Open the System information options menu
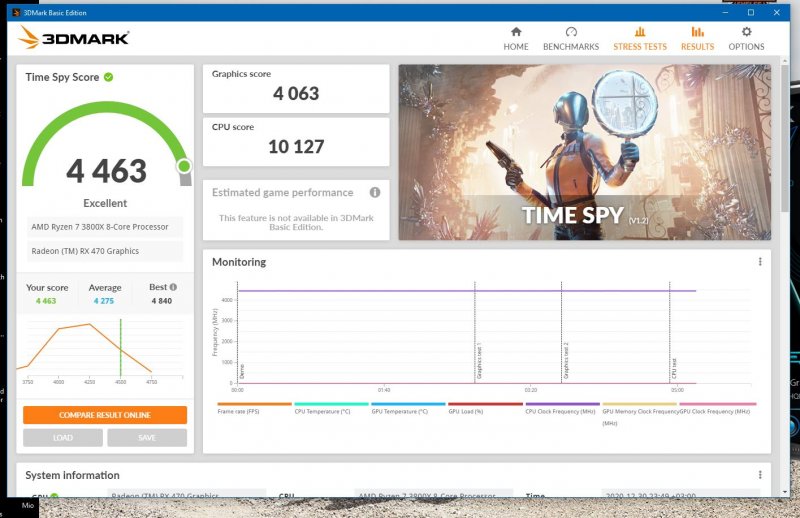Image resolution: width=800 pixels, height=518 pixels. click(x=760, y=475)
